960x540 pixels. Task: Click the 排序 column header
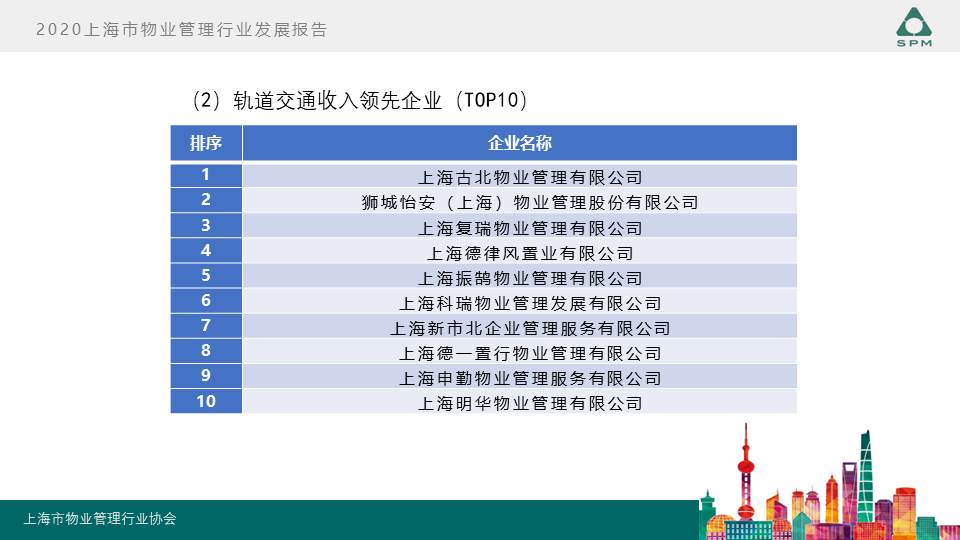pos(206,143)
